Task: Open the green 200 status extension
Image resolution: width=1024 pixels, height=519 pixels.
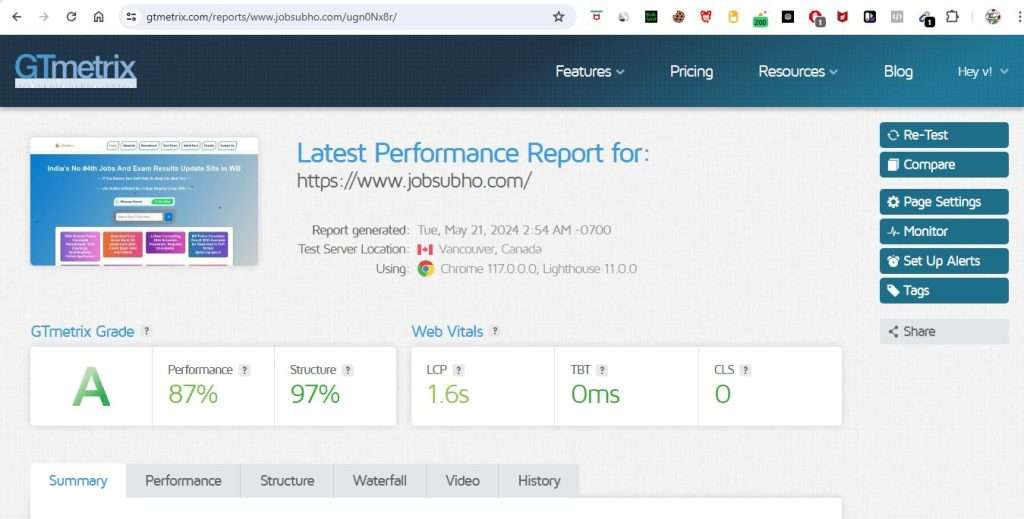Action: point(760,18)
